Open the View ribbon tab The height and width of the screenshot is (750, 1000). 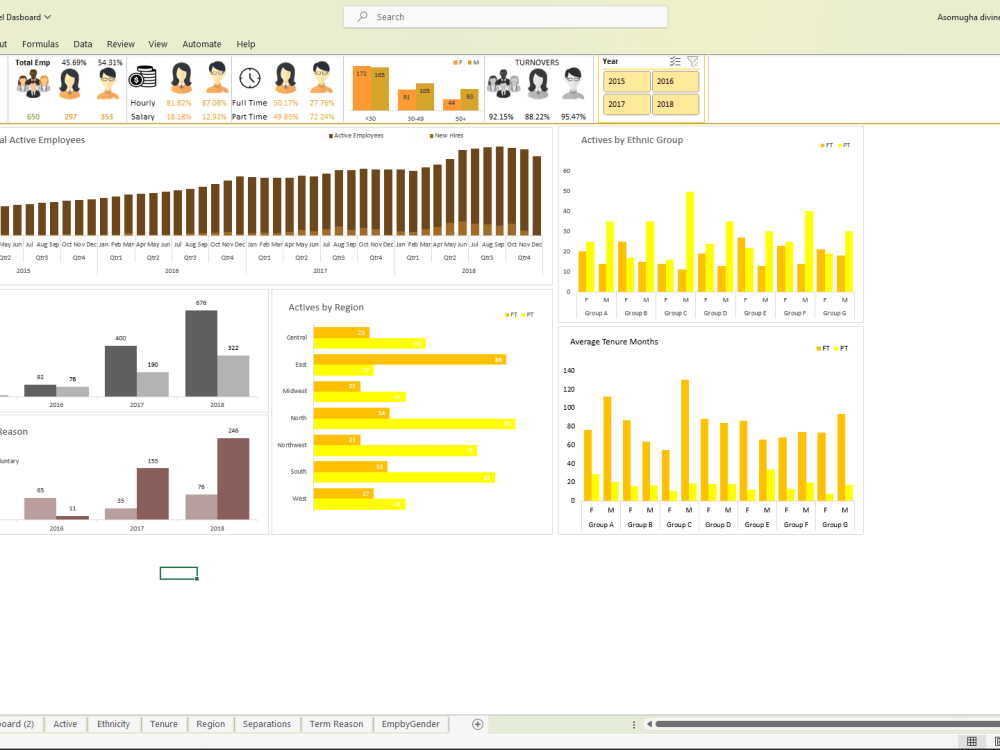[x=158, y=44]
